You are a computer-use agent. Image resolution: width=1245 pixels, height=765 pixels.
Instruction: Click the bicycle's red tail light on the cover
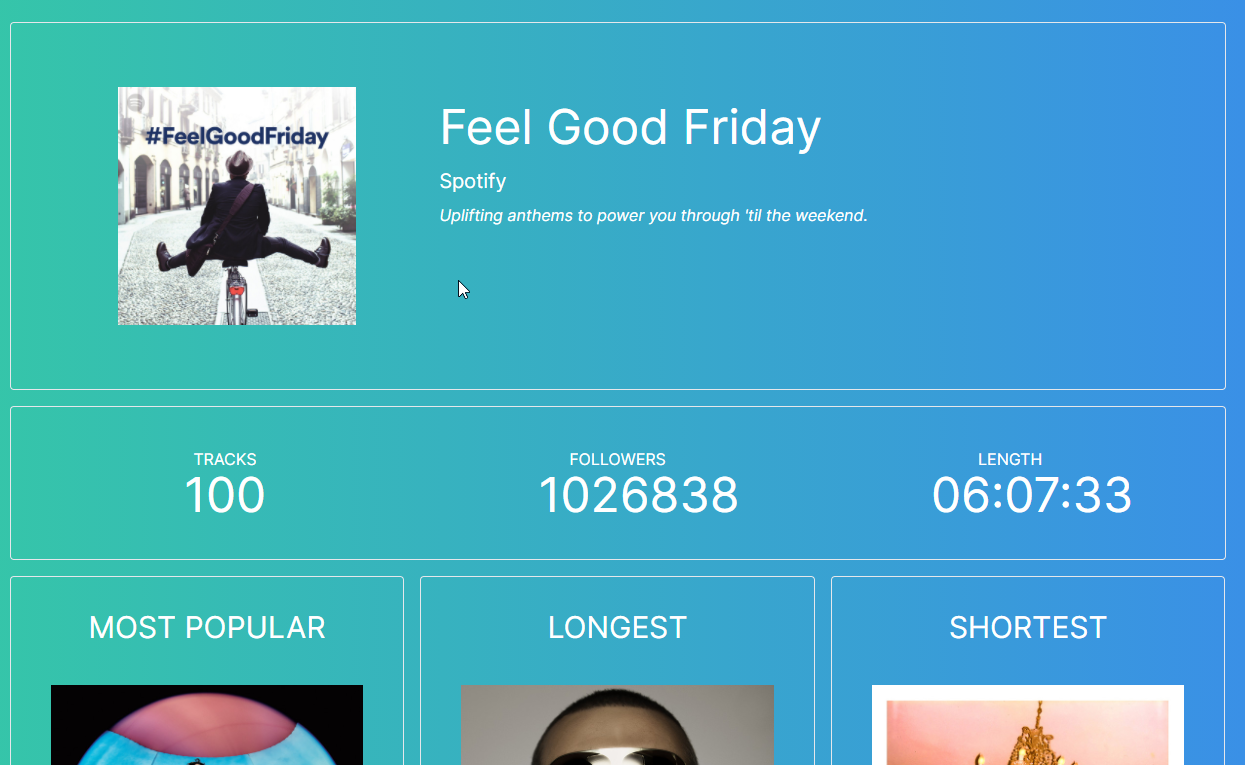click(237, 291)
